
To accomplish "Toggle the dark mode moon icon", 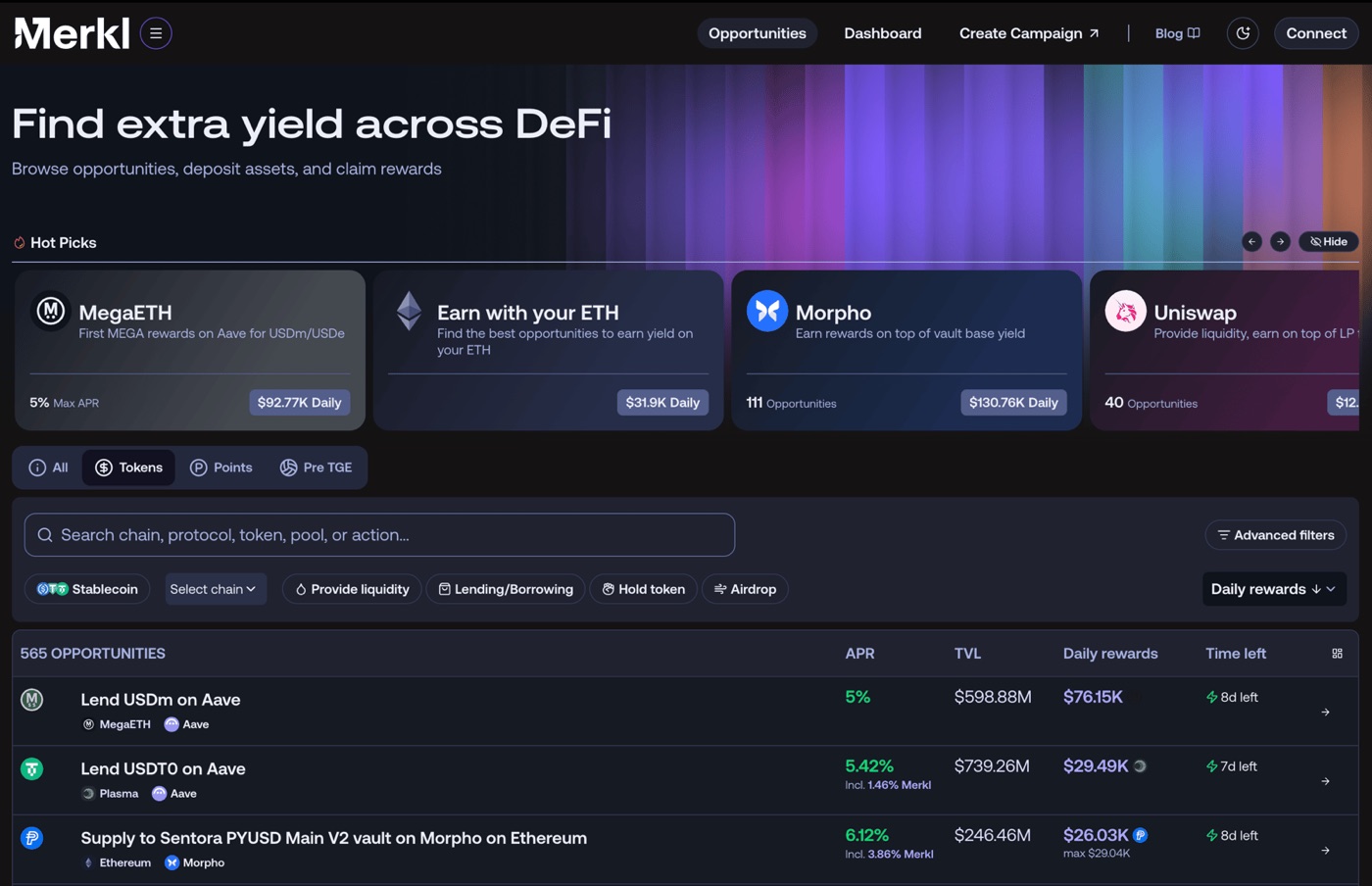I will pos(1243,33).
